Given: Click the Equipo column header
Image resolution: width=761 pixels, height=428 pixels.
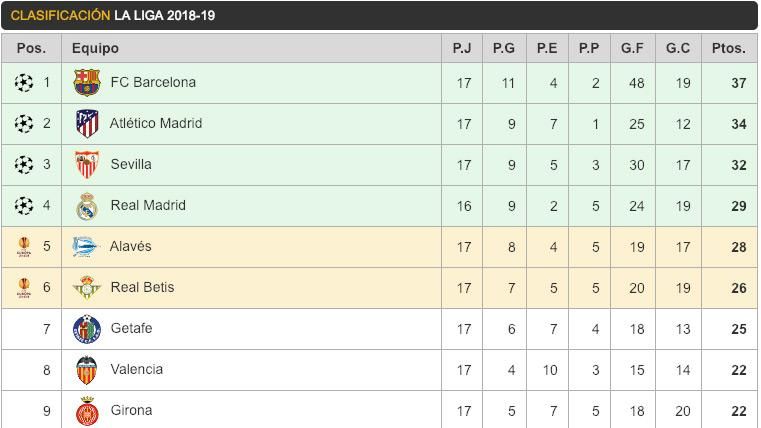Looking at the screenshot, I should click(x=95, y=48).
